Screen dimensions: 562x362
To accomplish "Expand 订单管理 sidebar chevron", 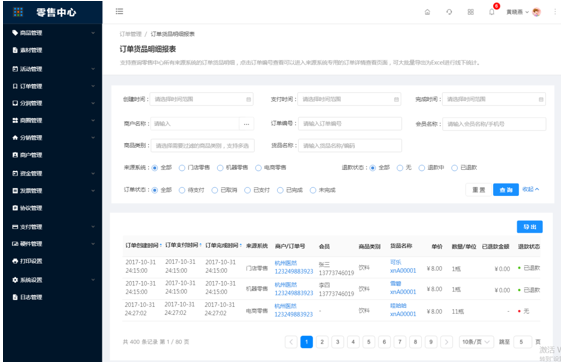I will coord(93,86).
